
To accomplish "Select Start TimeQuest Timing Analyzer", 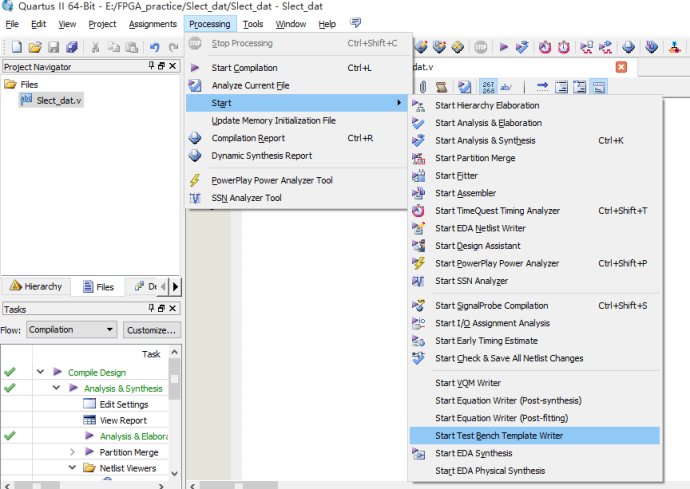I will (535, 211).
